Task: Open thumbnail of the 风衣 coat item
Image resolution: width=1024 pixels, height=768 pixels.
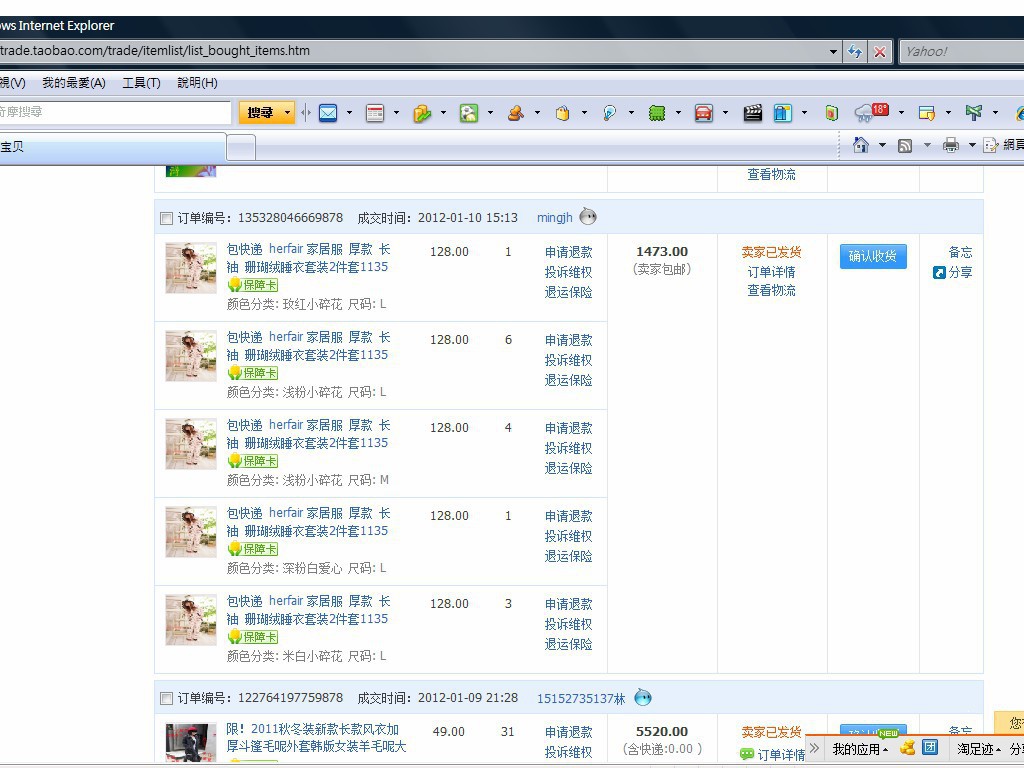Action: tap(191, 743)
